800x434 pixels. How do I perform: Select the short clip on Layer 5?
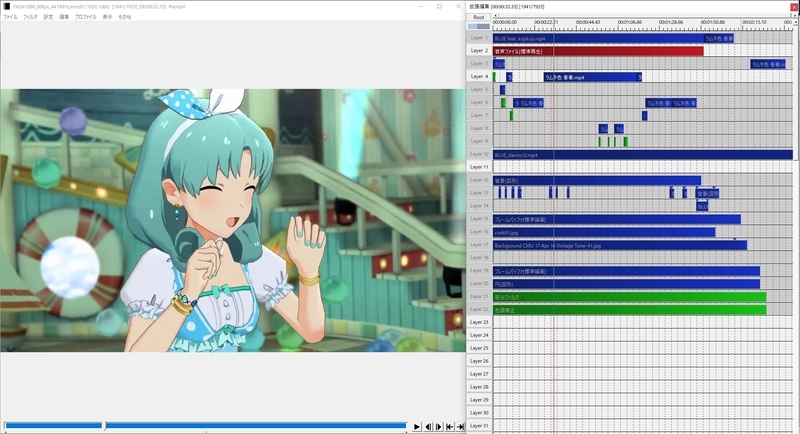[503, 90]
